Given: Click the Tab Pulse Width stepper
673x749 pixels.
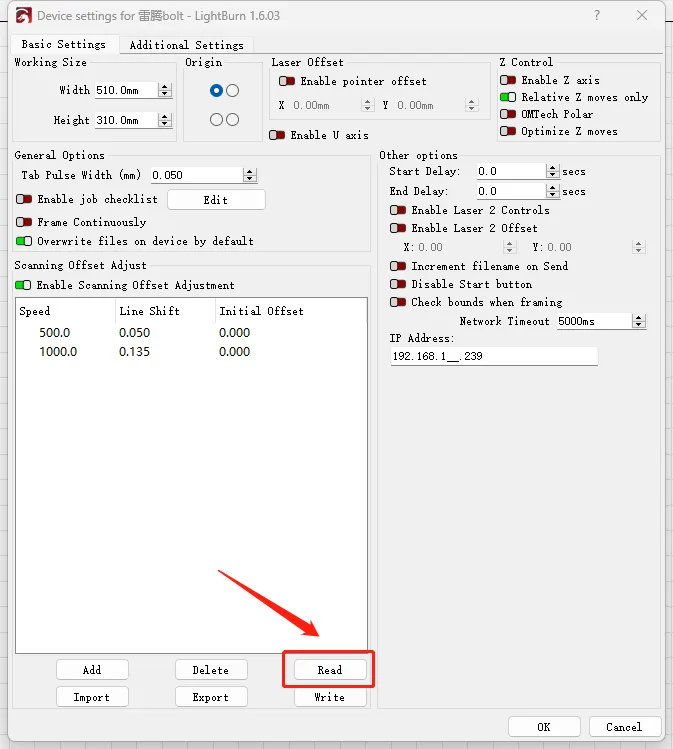Looking at the screenshot, I should (250, 175).
